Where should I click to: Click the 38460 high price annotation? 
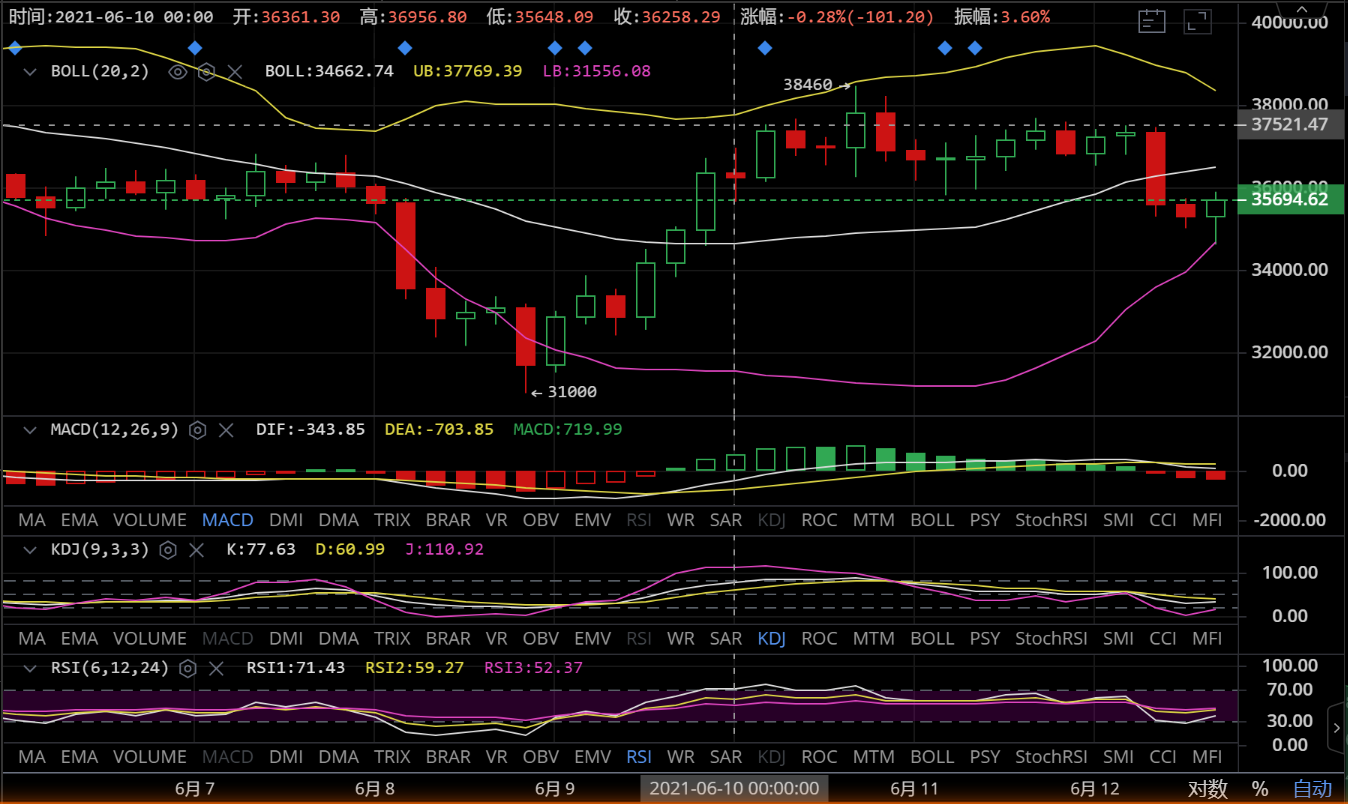(x=808, y=85)
